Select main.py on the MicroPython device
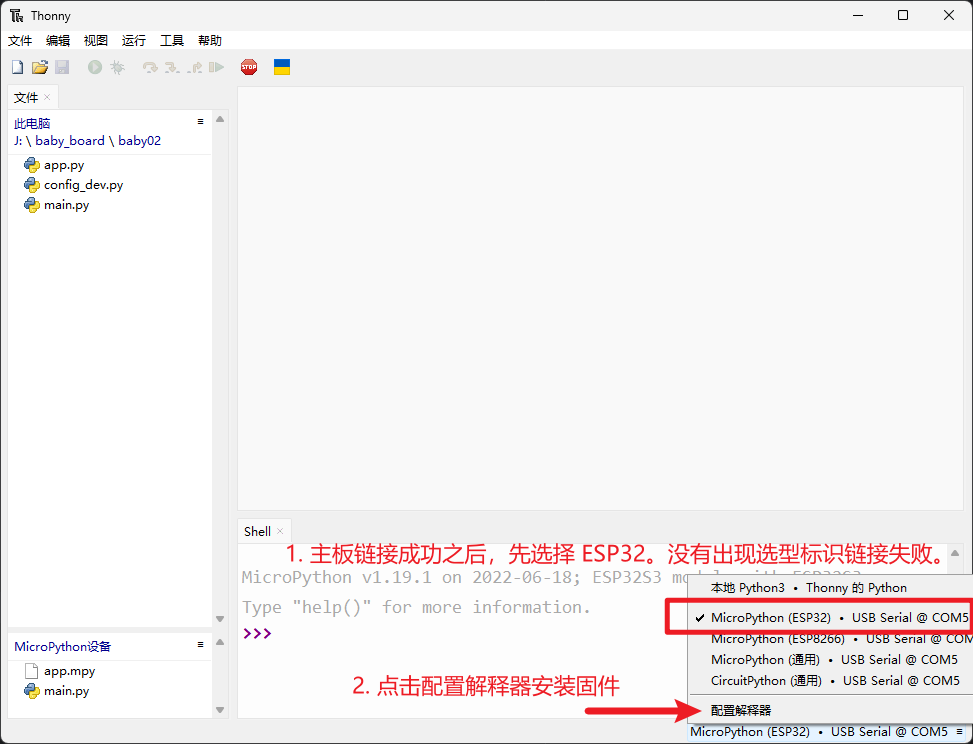Viewport: 973px width, 744px height. 66,691
